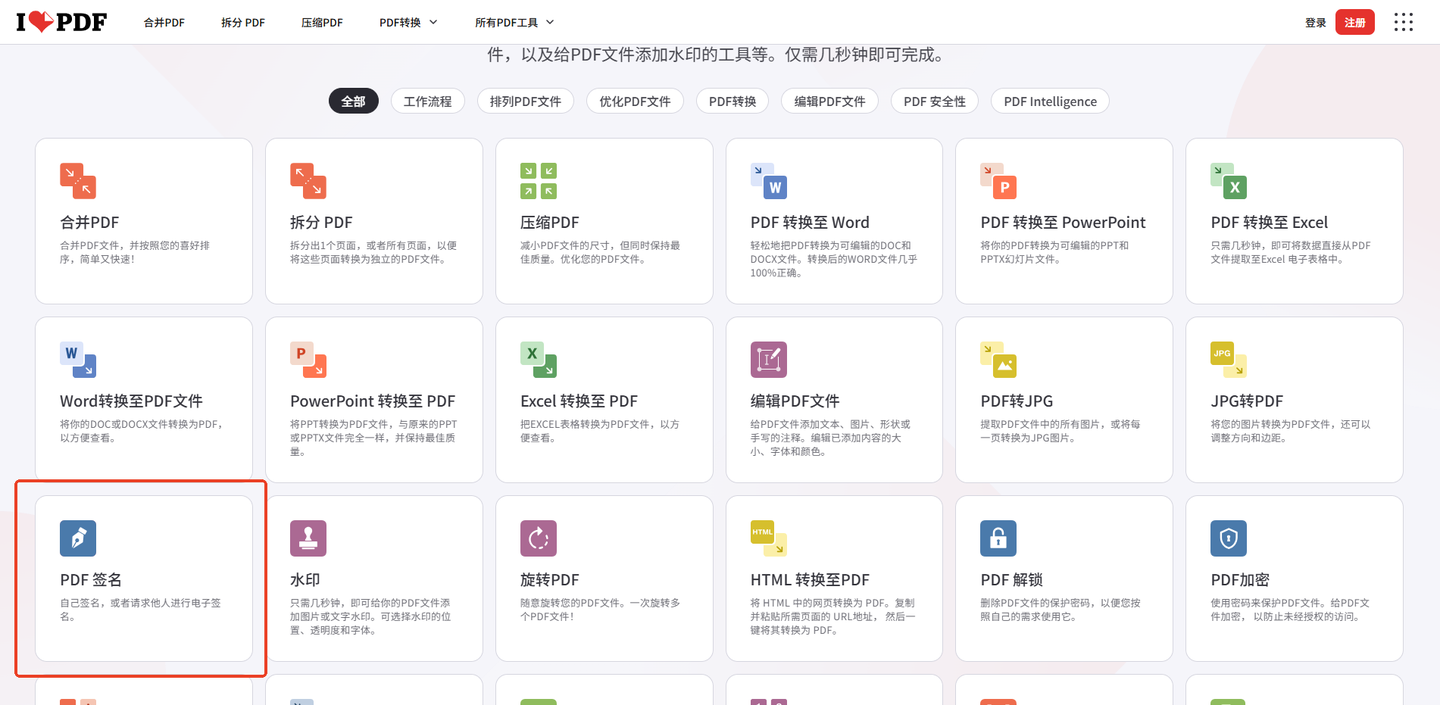Click the 压缩PDF tool icon
1440x705 pixels.
pyautogui.click(x=538, y=181)
